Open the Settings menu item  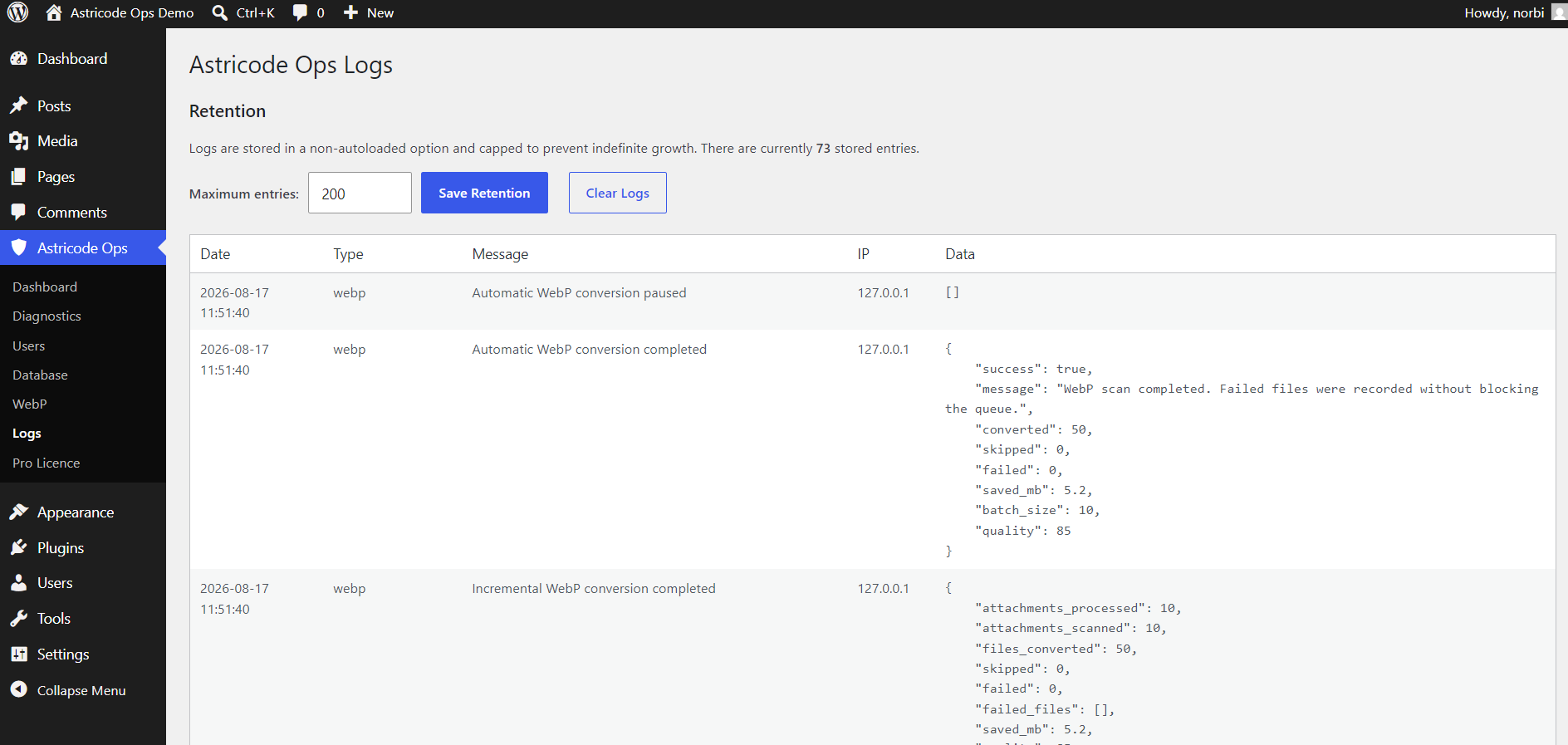(x=83, y=654)
